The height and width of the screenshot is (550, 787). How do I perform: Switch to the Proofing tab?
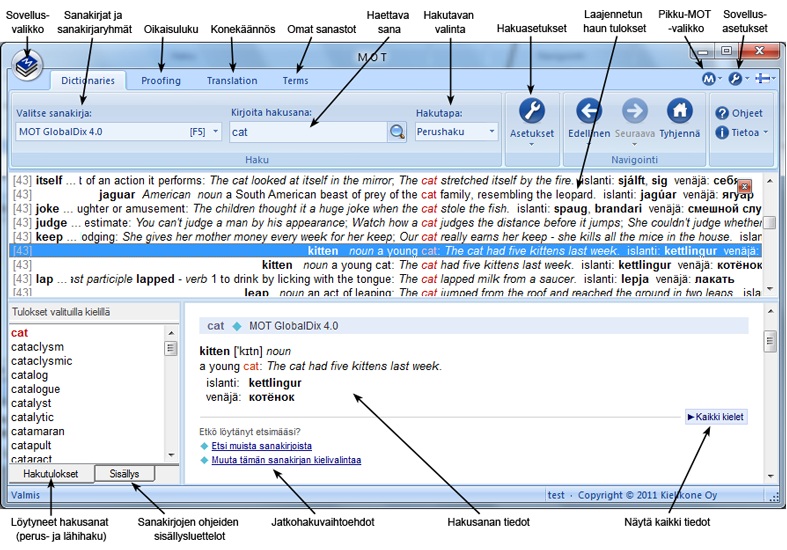pyautogui.click(x=161, y=80)
